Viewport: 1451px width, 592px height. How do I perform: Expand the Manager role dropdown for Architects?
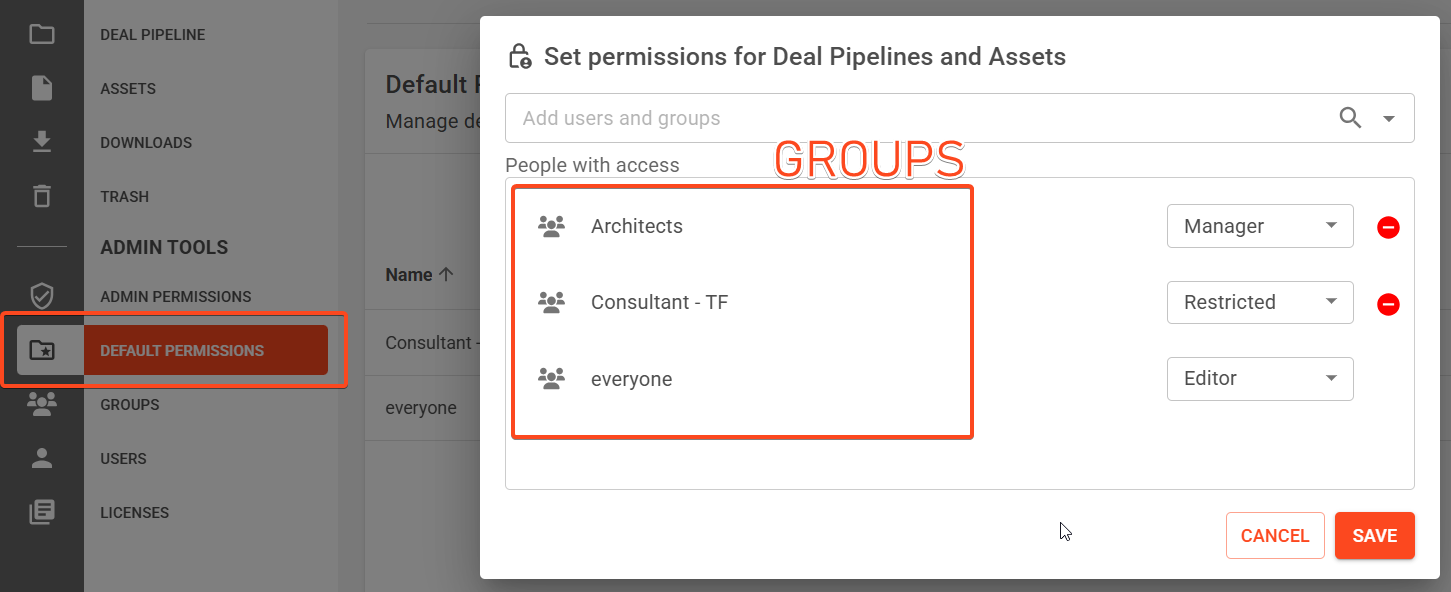(1260, 226)
